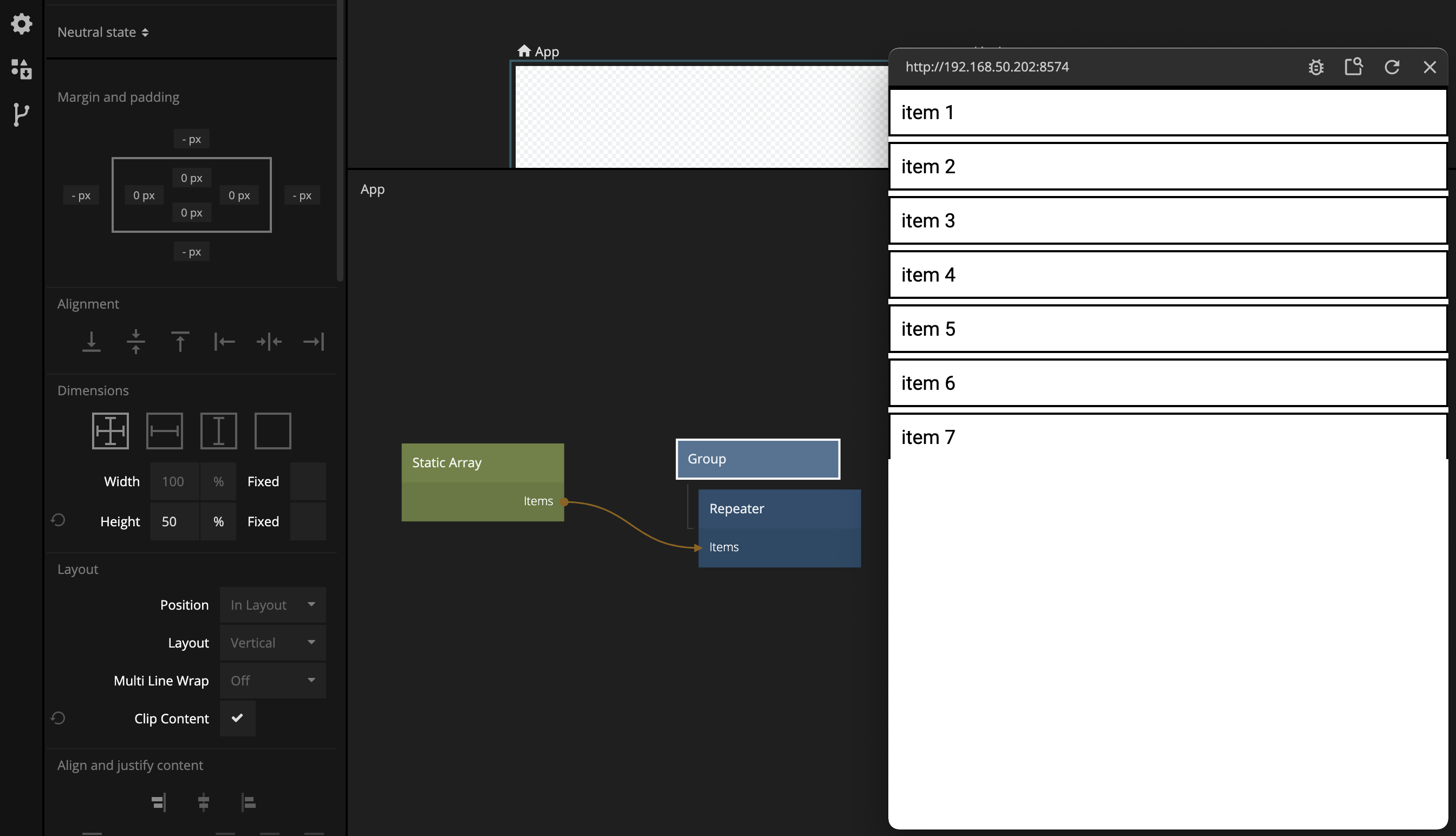Select the Repeater node
The width and height of the screenshot is (1456, 836).
point(778,509)
